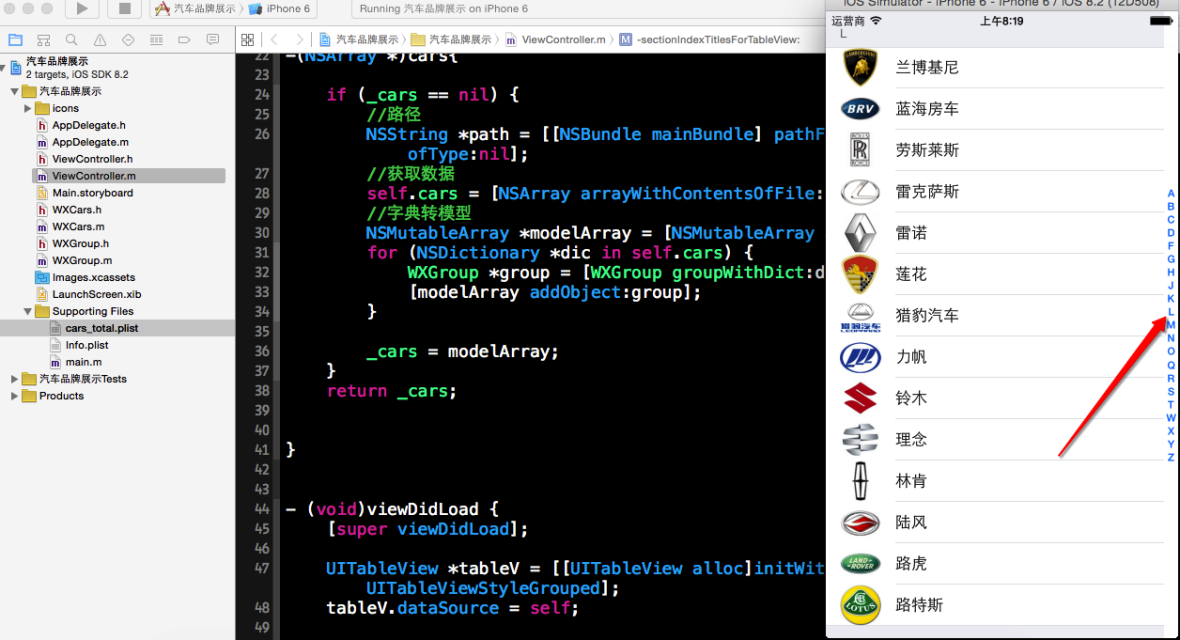Select ViewController.h in the navigator

click(93, 159)
